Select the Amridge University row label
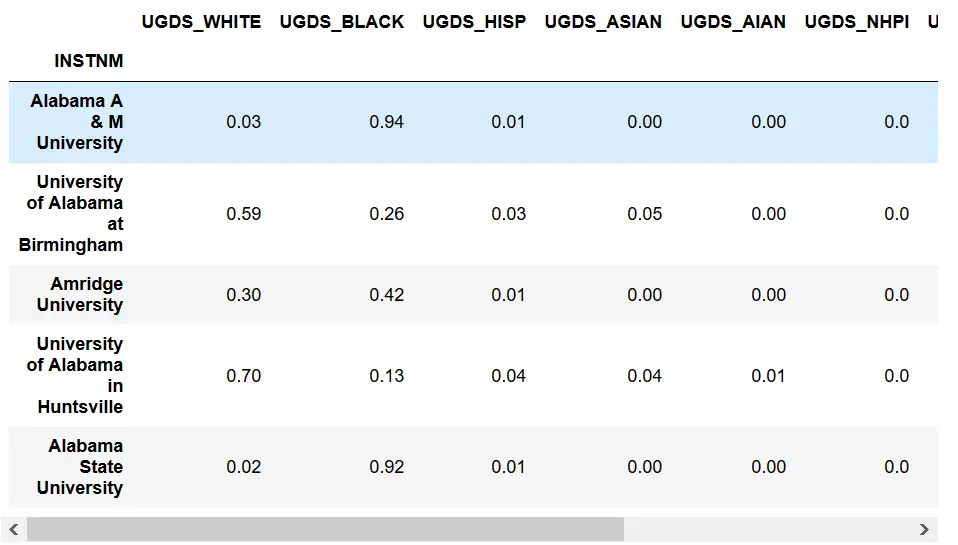Screen dimensions: 958x545 pos(86,294)
